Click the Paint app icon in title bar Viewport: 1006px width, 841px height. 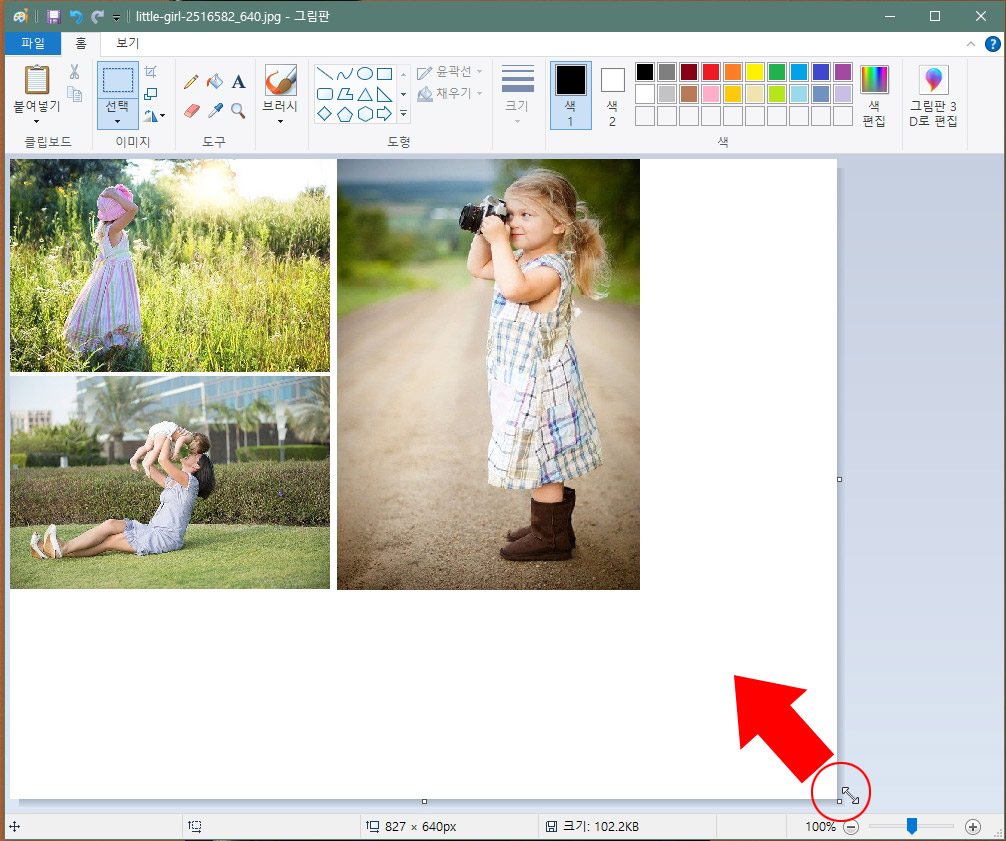point(21,17)
